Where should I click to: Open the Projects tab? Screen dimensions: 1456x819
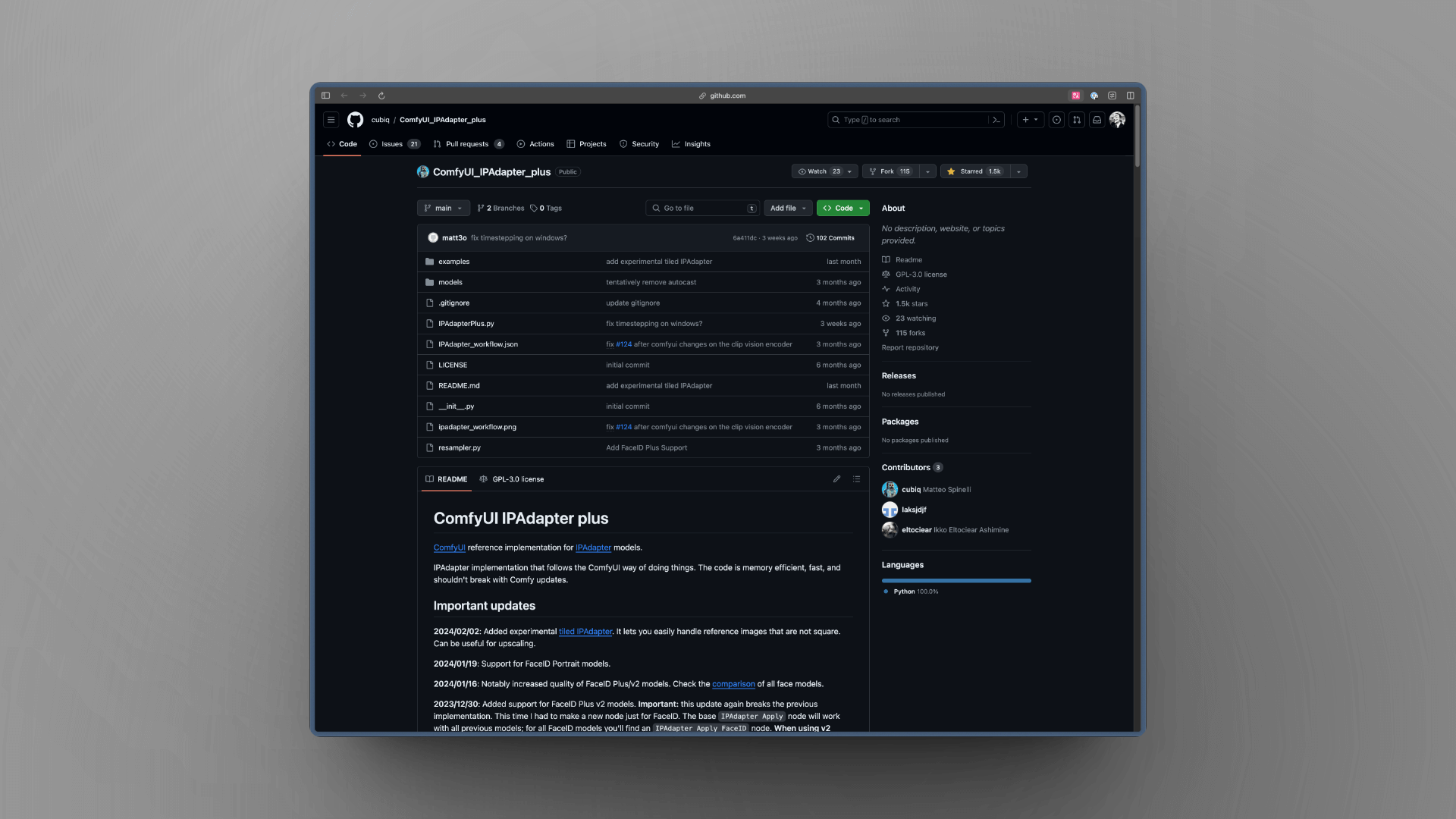click(586, 144)
